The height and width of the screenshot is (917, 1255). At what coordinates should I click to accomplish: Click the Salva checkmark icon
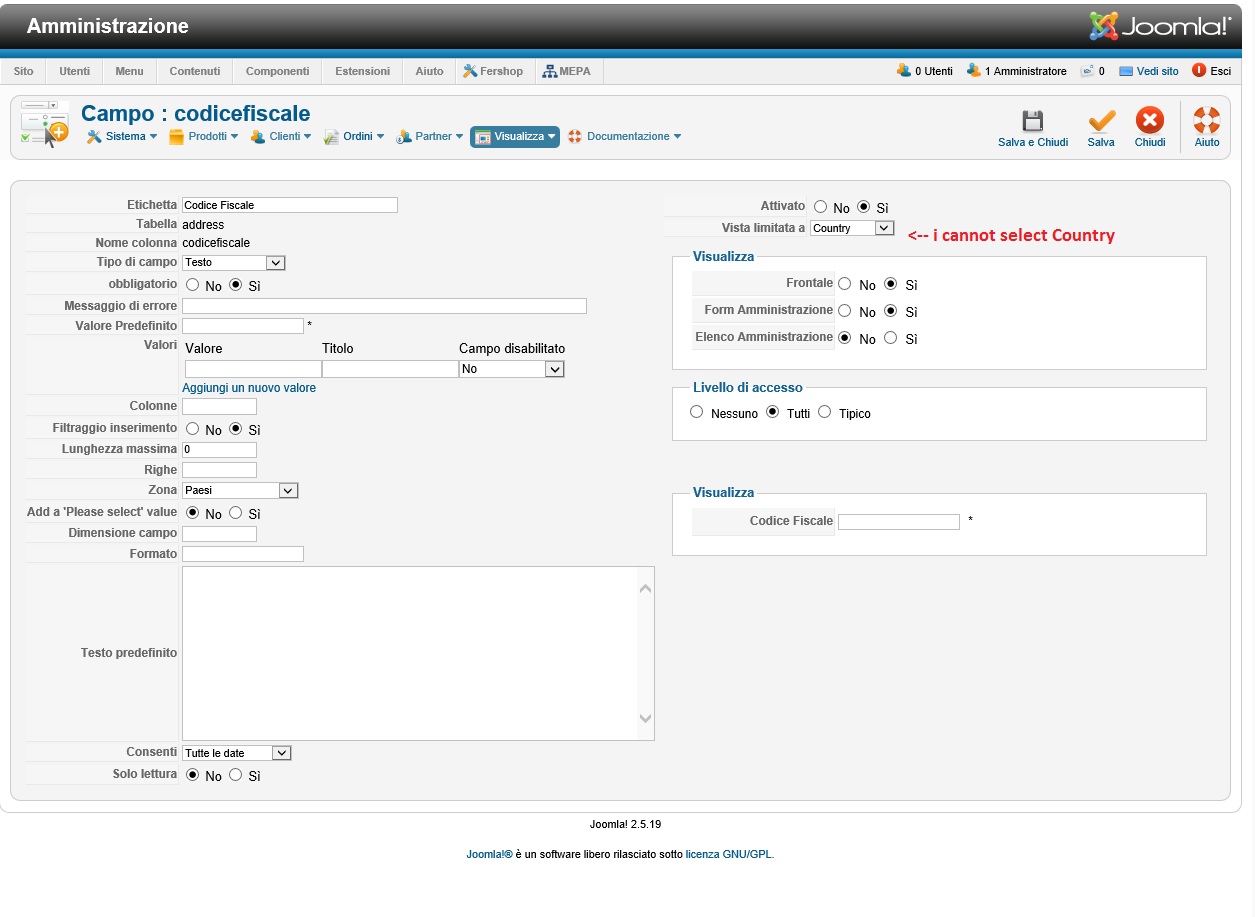pyautogui.click(x=1101, y=121)
